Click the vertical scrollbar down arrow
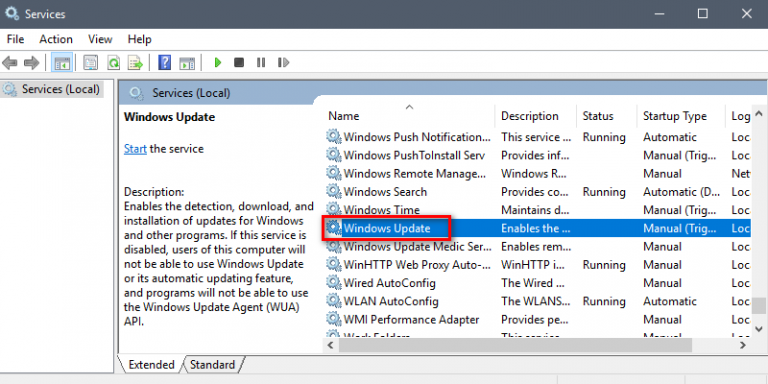Screen dimensions: 768x384 tap(759, 329)
